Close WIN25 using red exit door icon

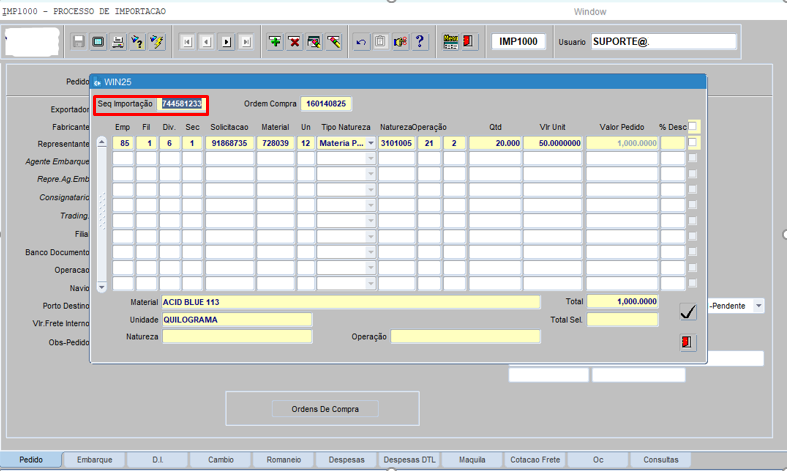point(688,342)
